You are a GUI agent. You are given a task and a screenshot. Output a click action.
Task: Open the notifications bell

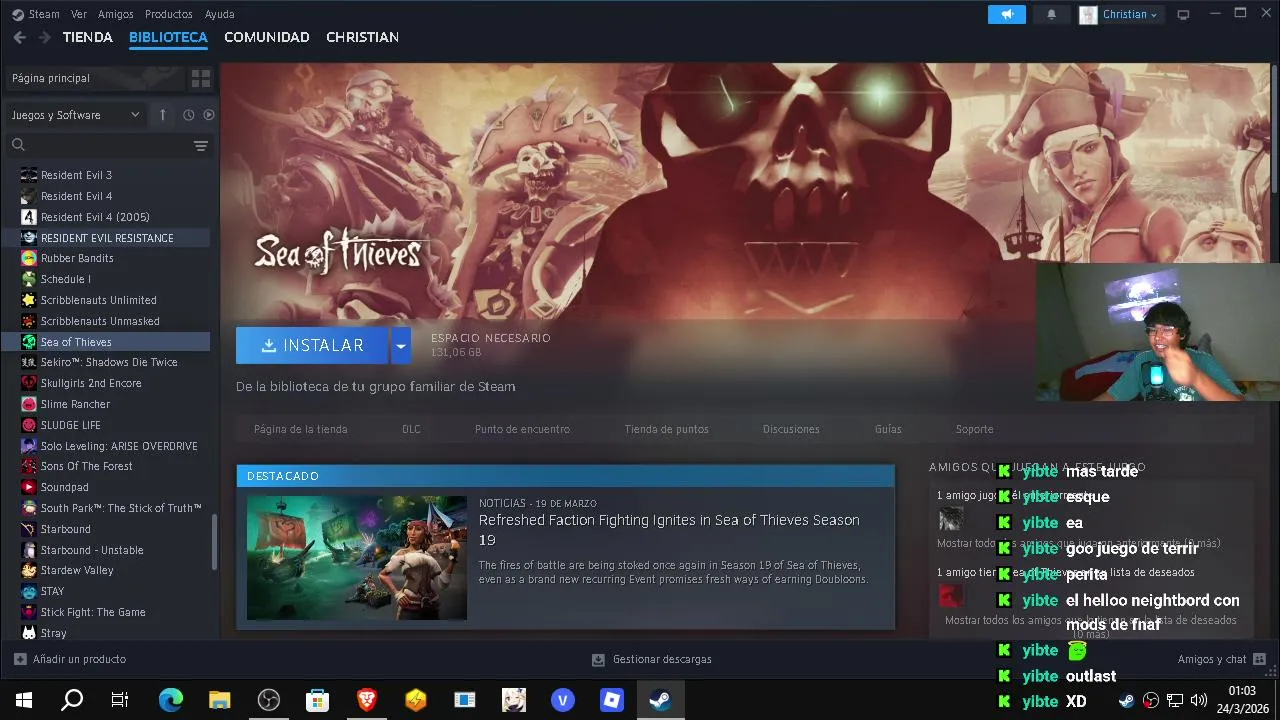1051,14
